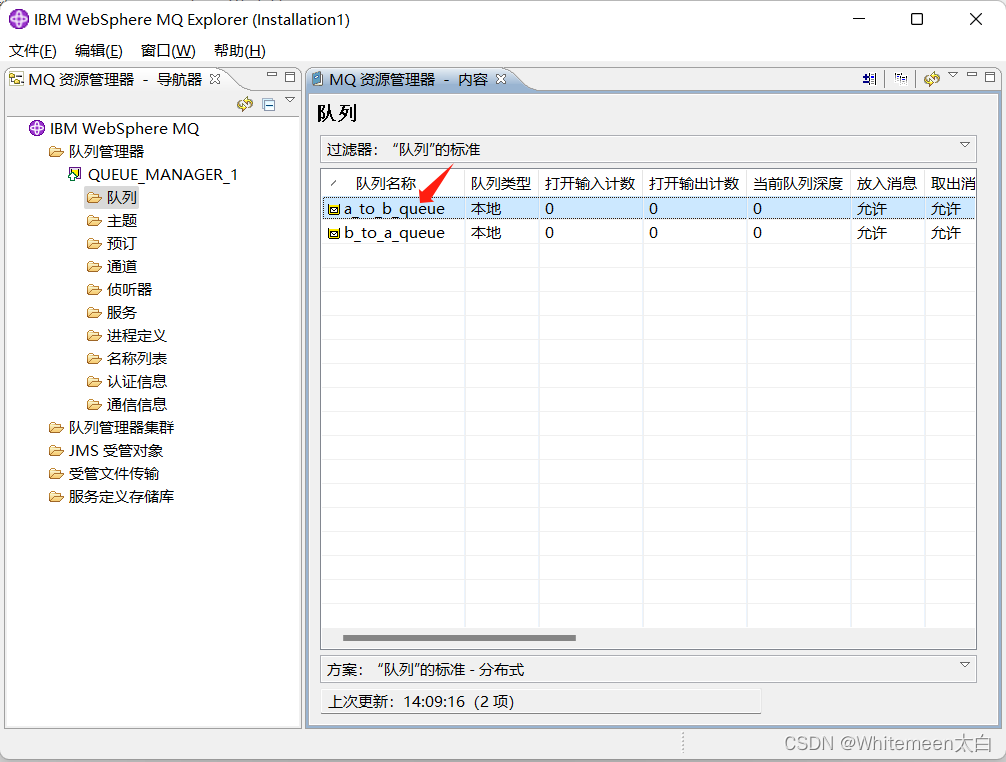Expand the 方案 scheme bar arrow
The width and height of the screenshot is (1006, 762).
964,665
